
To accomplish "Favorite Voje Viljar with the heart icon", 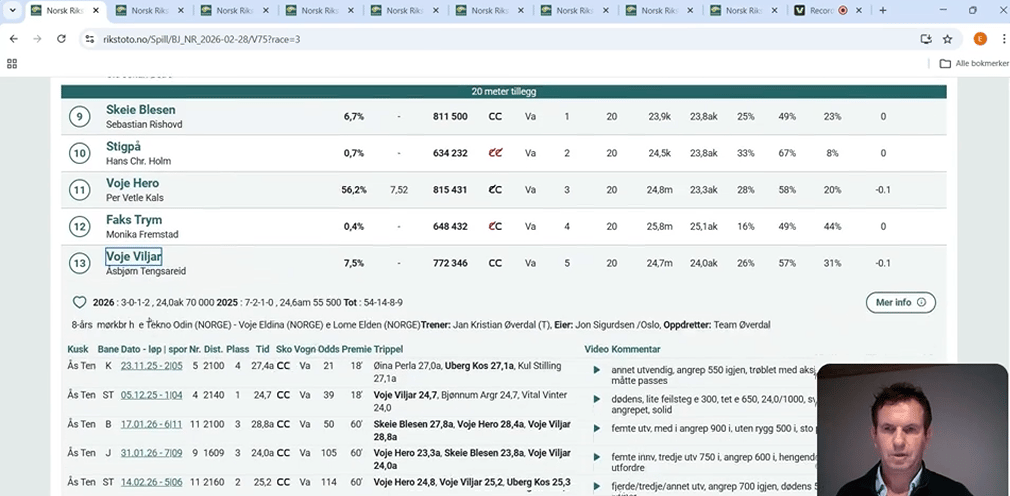I will [80, 302].
